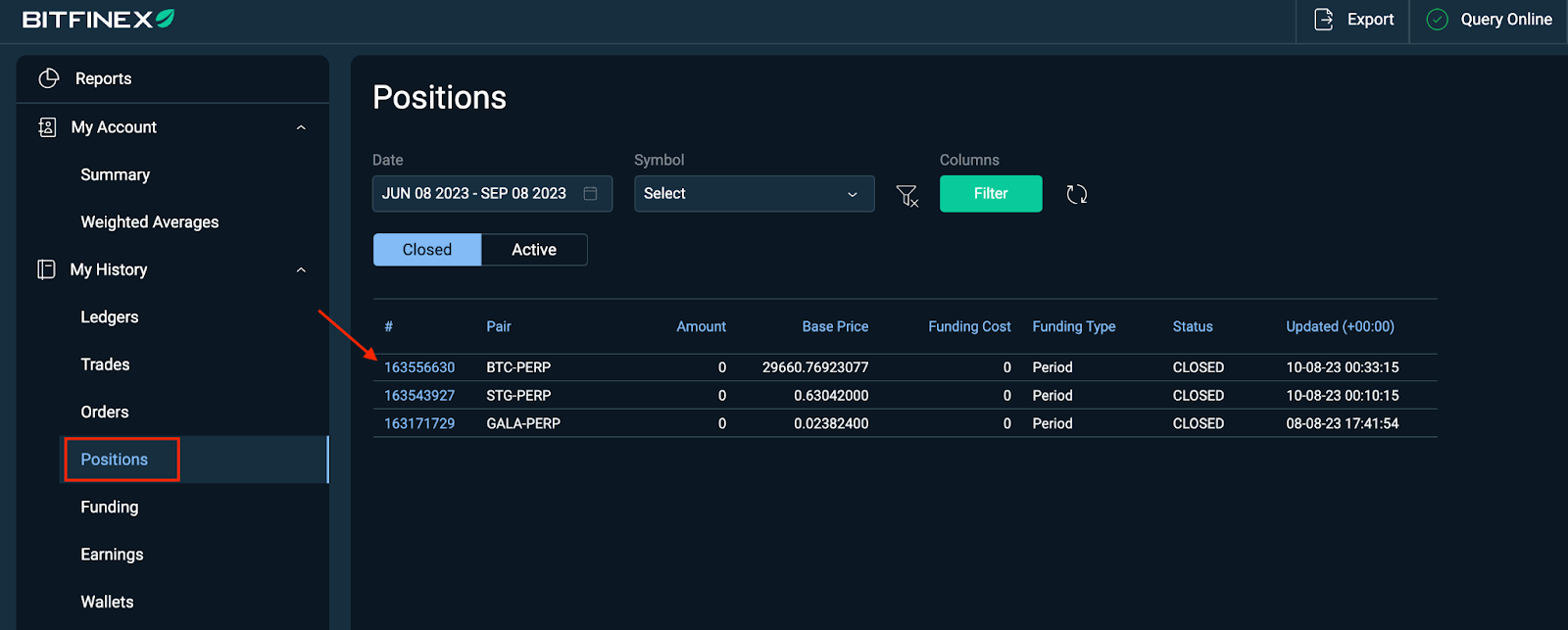Open Ledgers in the sidebar
1568x630 pixels.
click(110, 317)
